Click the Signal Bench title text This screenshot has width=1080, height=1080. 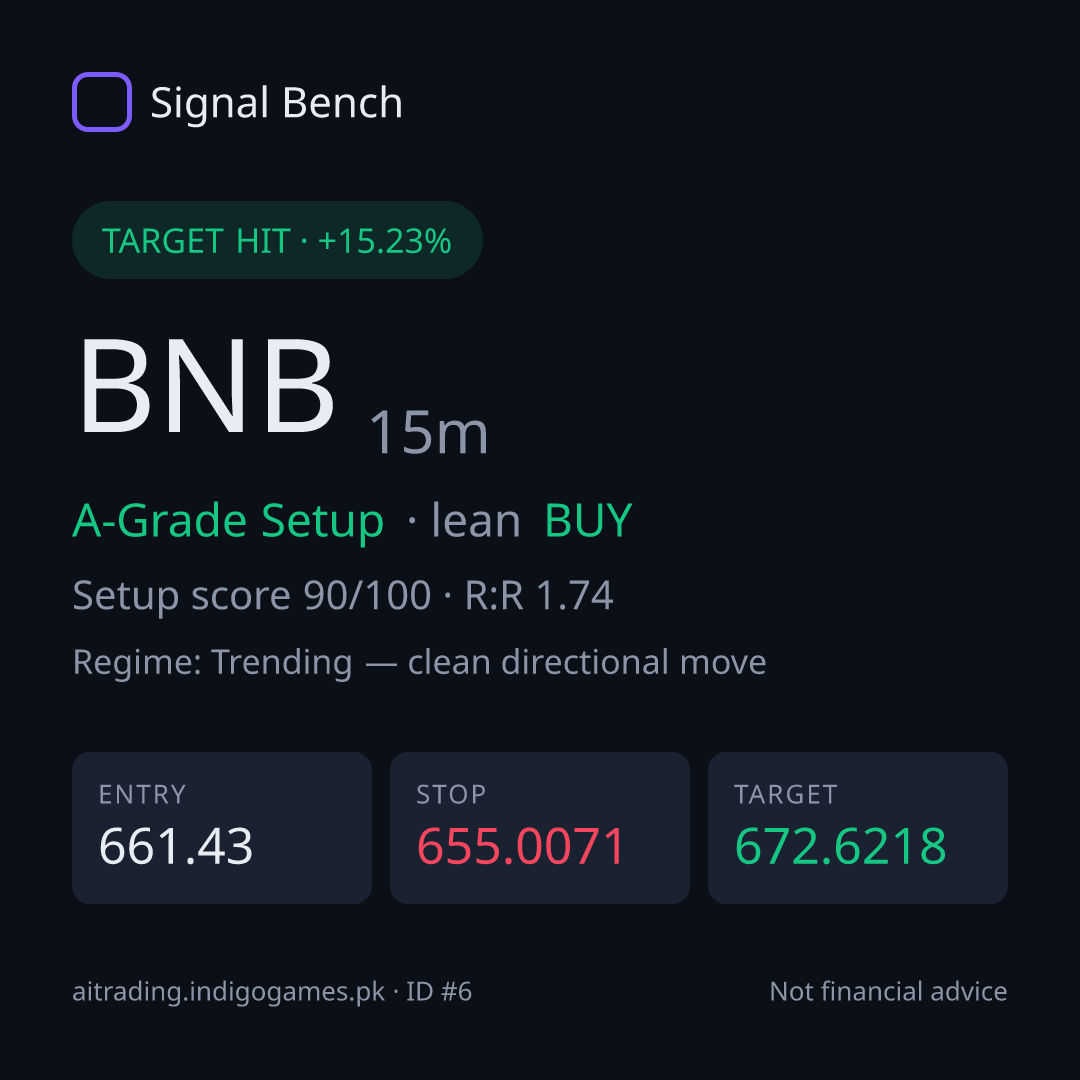(x=276, y=103)
